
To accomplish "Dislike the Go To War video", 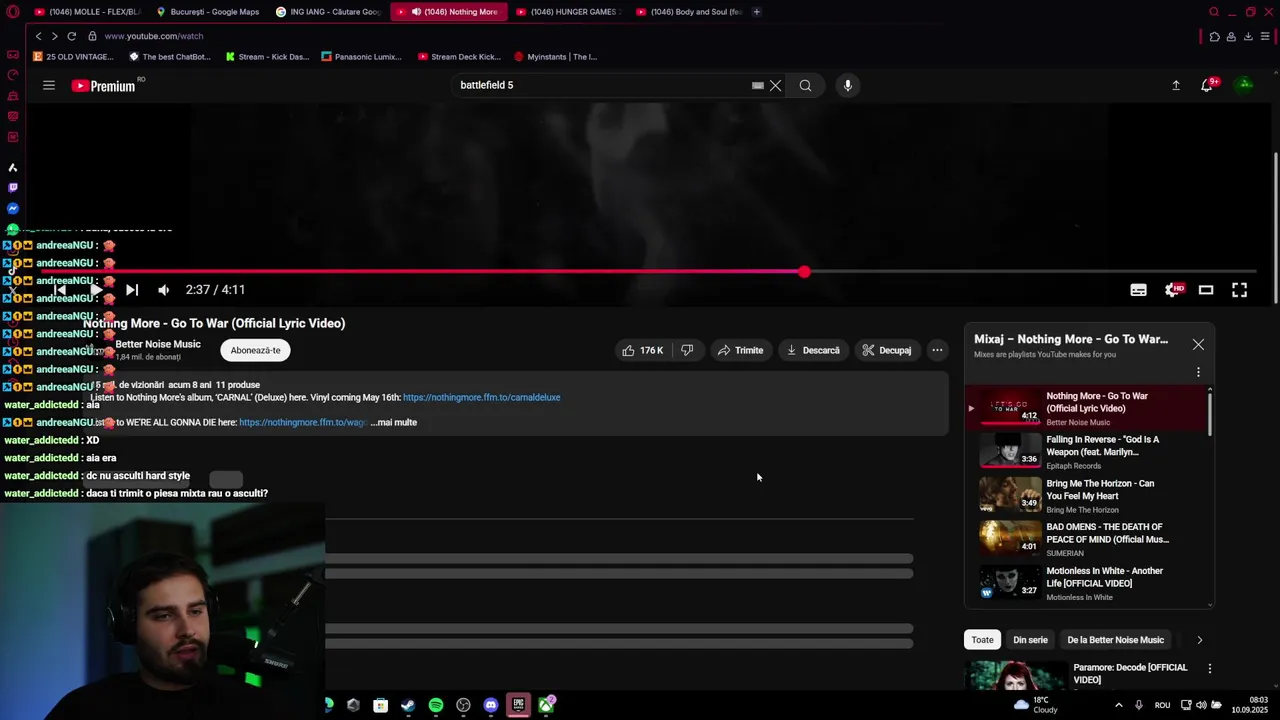I will tap(687, 350).
